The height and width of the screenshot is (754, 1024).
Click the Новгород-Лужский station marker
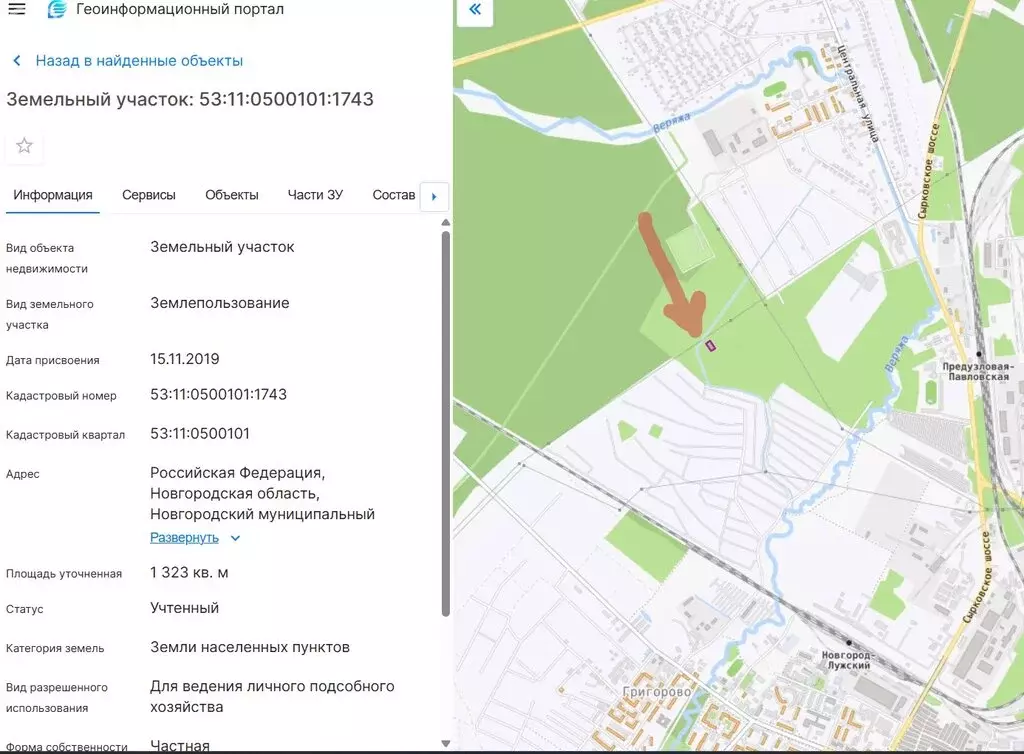849,643
